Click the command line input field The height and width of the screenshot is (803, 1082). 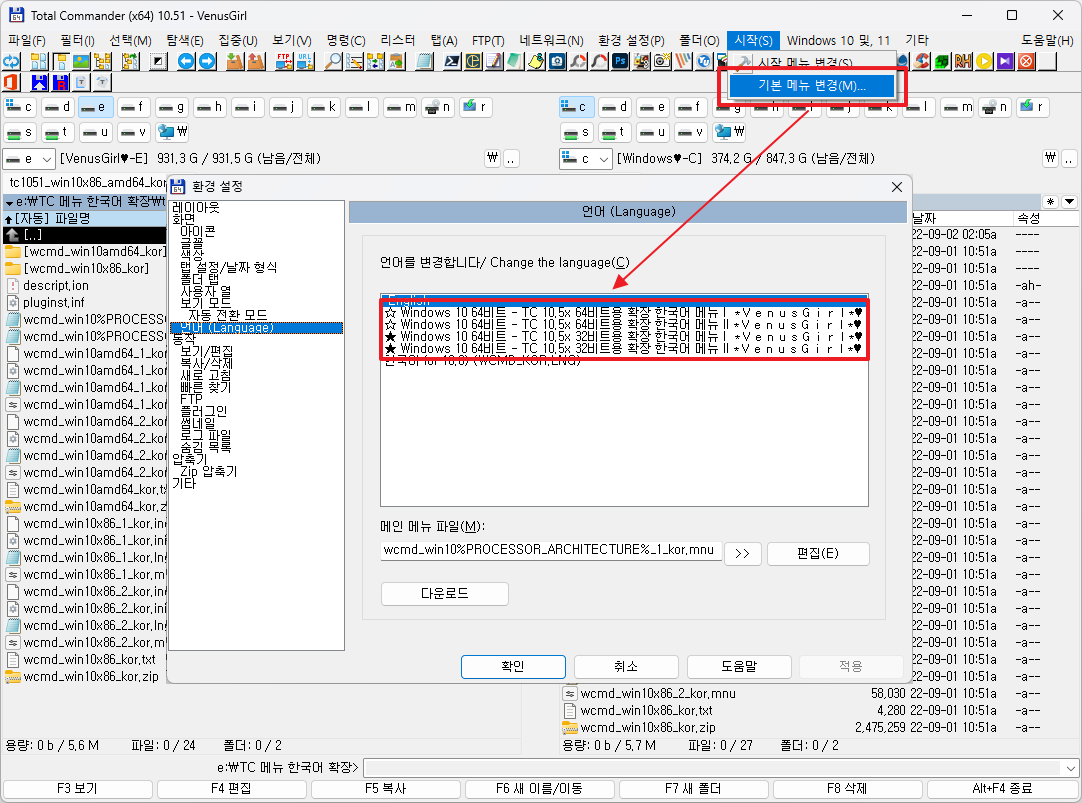[x=713, y=768]
